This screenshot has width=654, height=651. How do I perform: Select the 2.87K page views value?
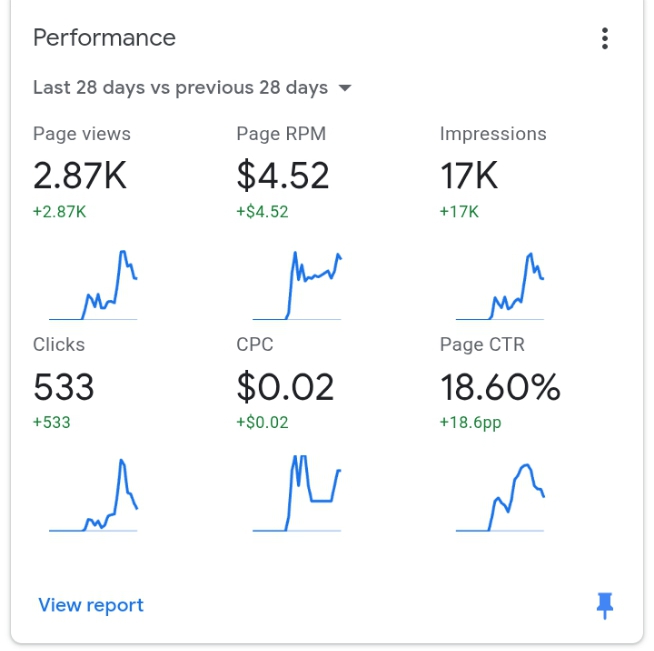click(80, 176)
